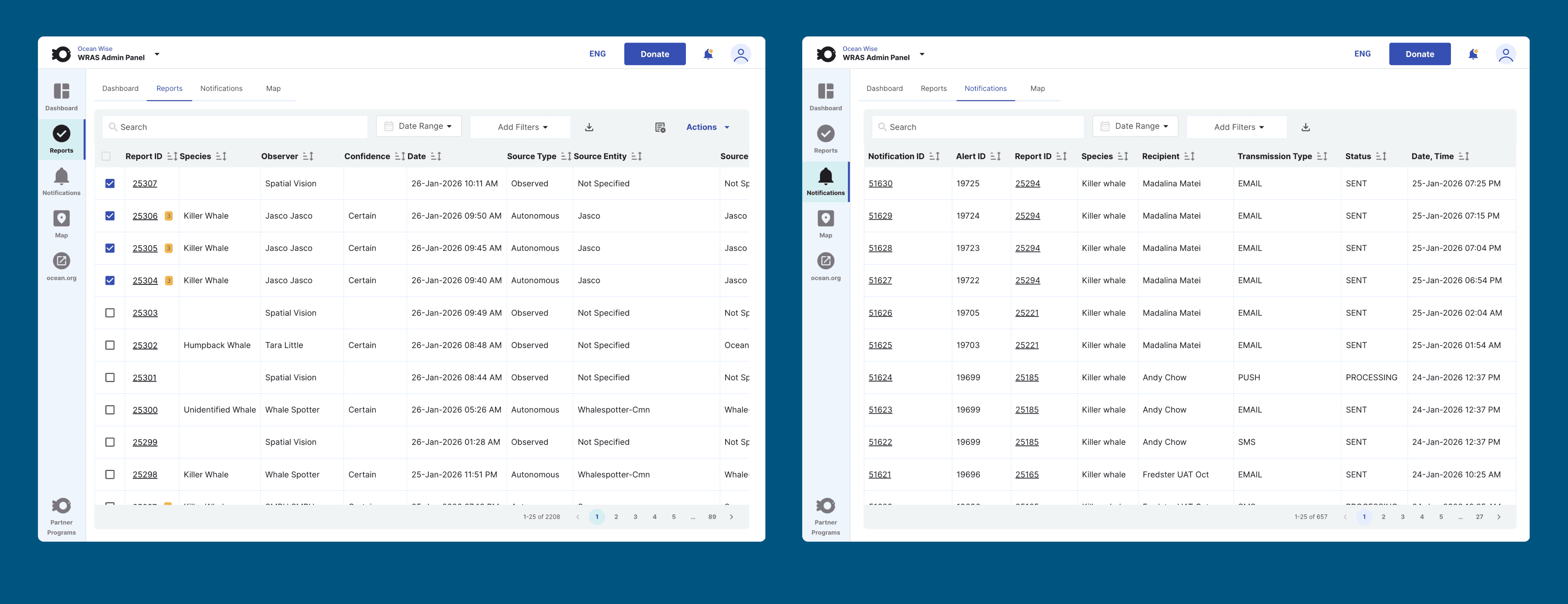The width and height of the screenshot is (1568, 604).
Task: Open Date Range dropdown in Notifications panel
Action: [1135, 126]
